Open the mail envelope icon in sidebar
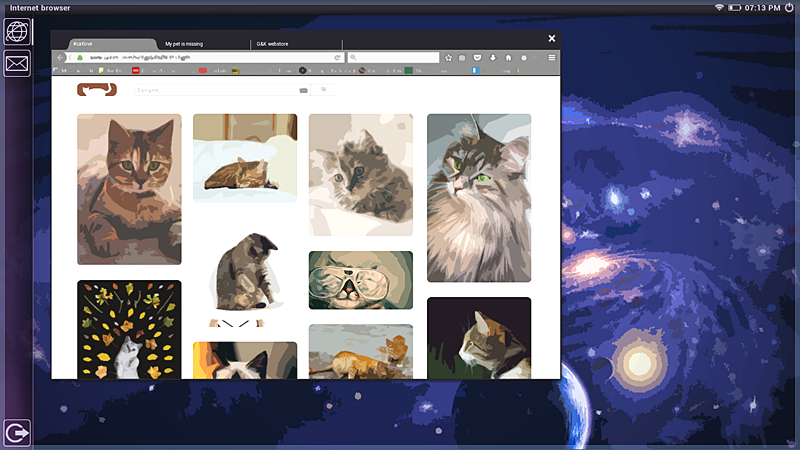 pos(17,64)
